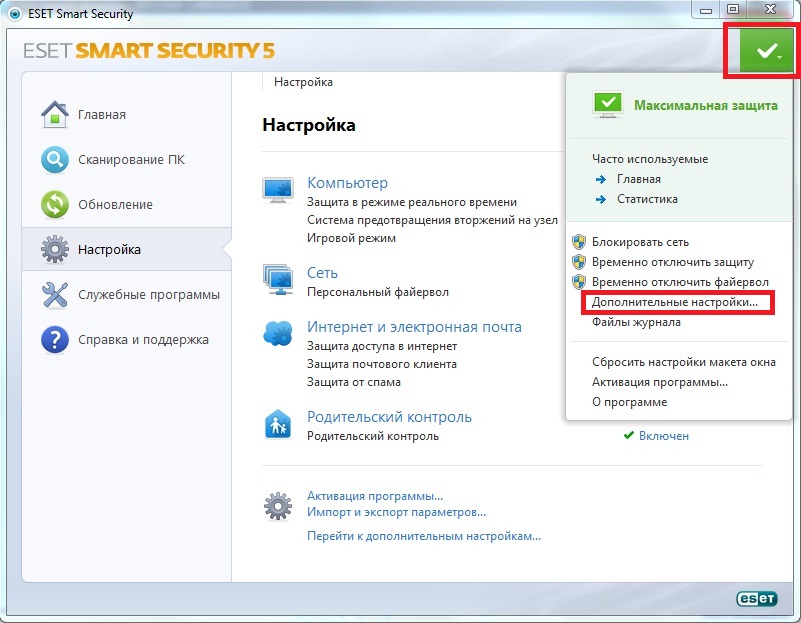The height and width of the screenshot is (623, 801).
Task: Open the Компьютер settings link
Action: pyautogui.click(x=347, y=183)
